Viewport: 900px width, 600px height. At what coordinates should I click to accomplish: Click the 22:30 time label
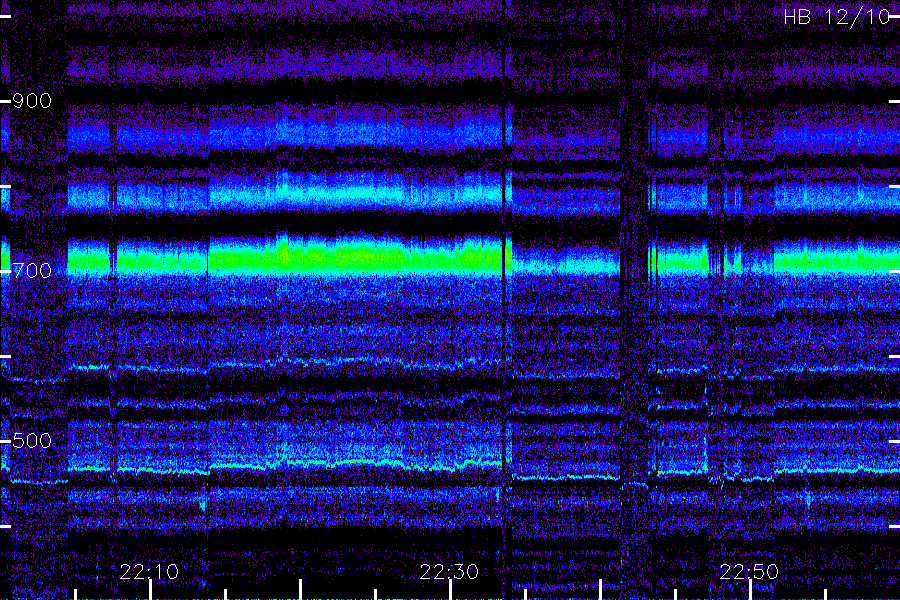coord(449,572)
